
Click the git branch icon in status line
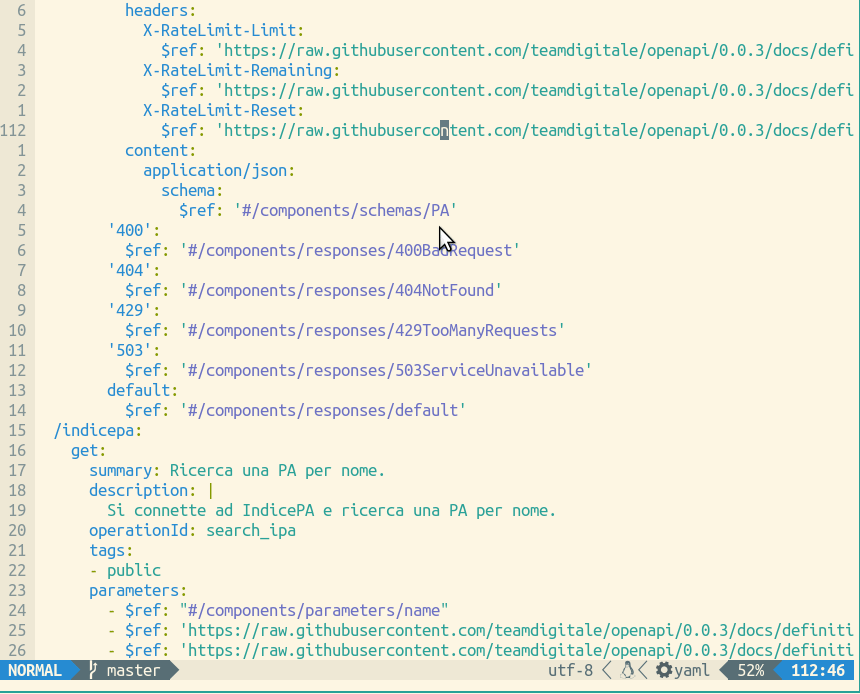[x=94, y=670]
